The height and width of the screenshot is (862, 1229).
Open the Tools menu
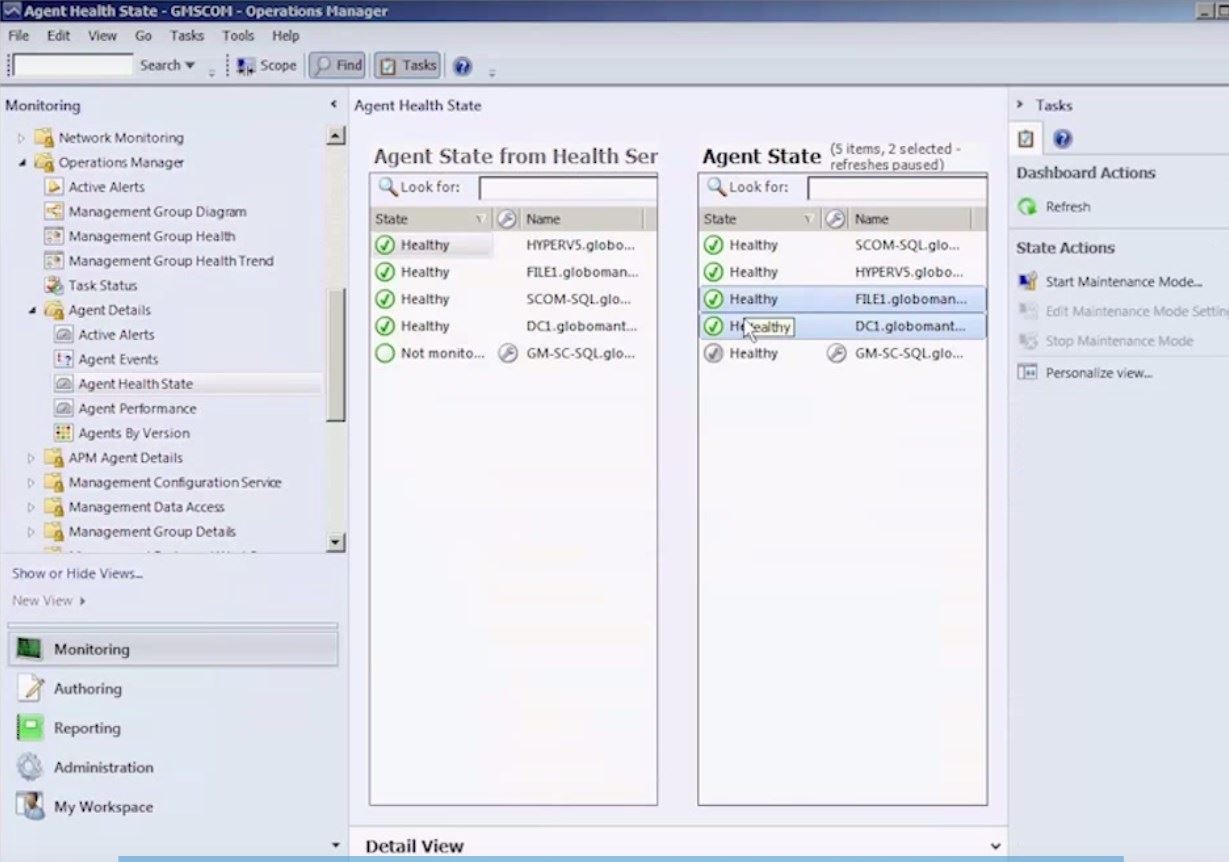[238, 36]
